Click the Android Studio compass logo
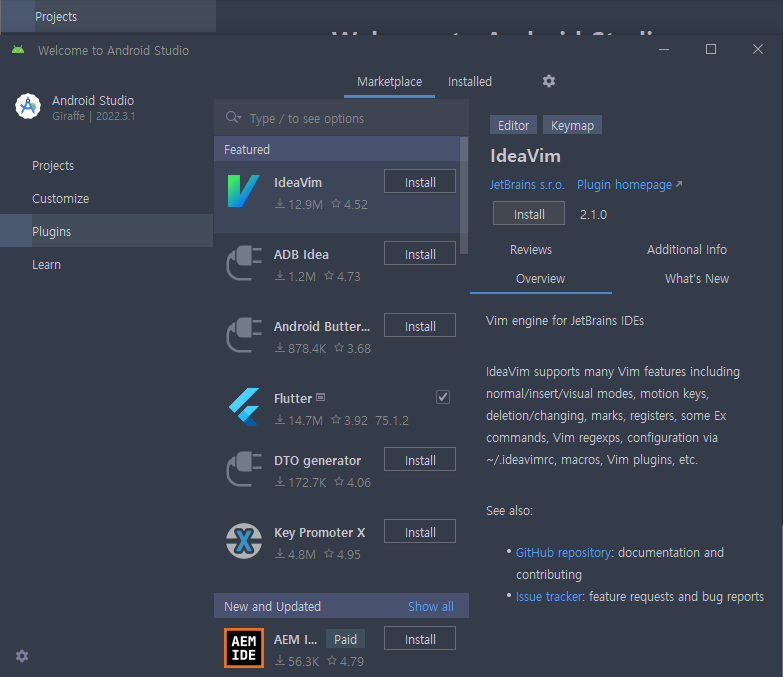Viewport: 783px width, 677px height. (28, 106)
